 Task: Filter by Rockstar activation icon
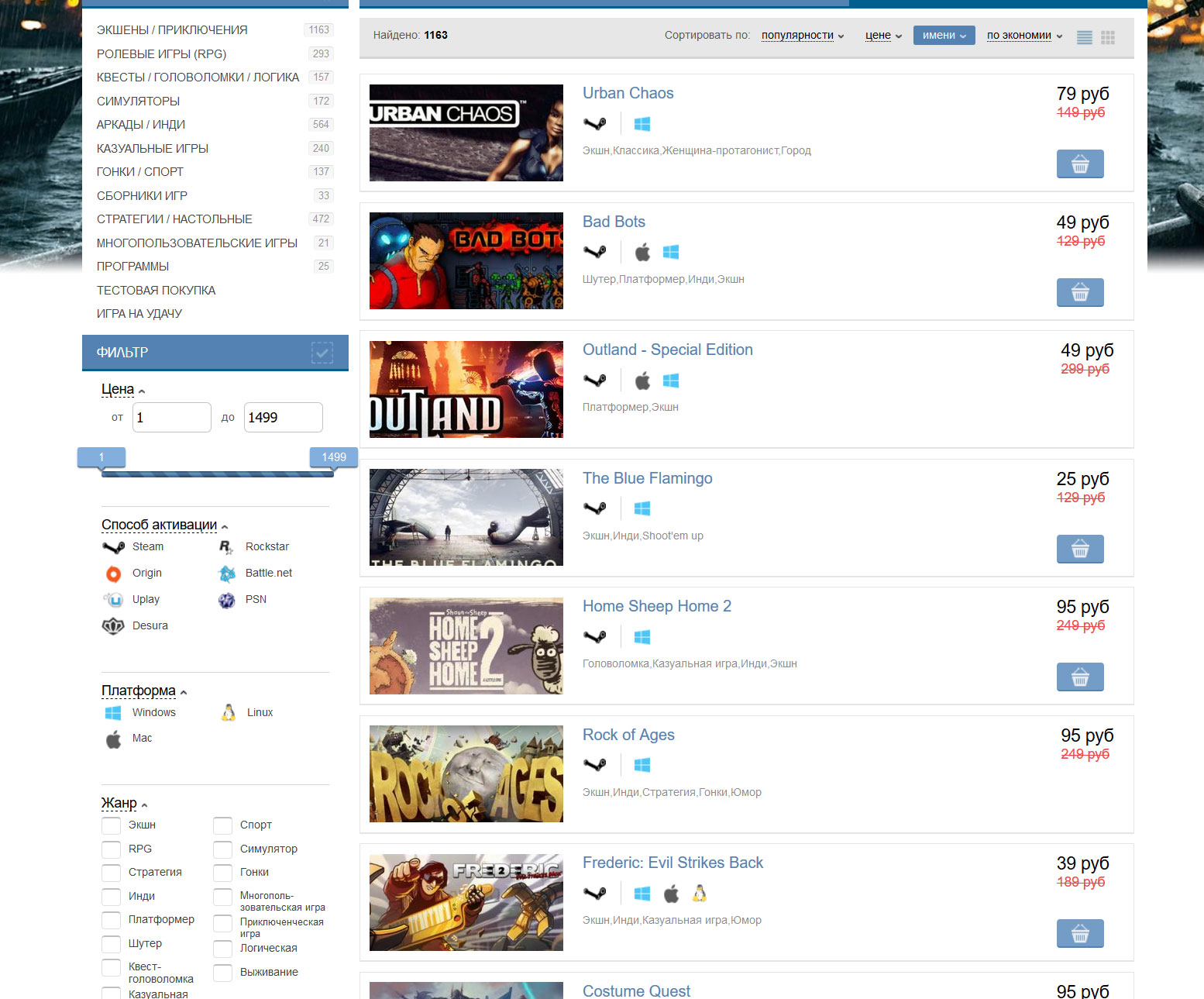(x=226, y=547)
